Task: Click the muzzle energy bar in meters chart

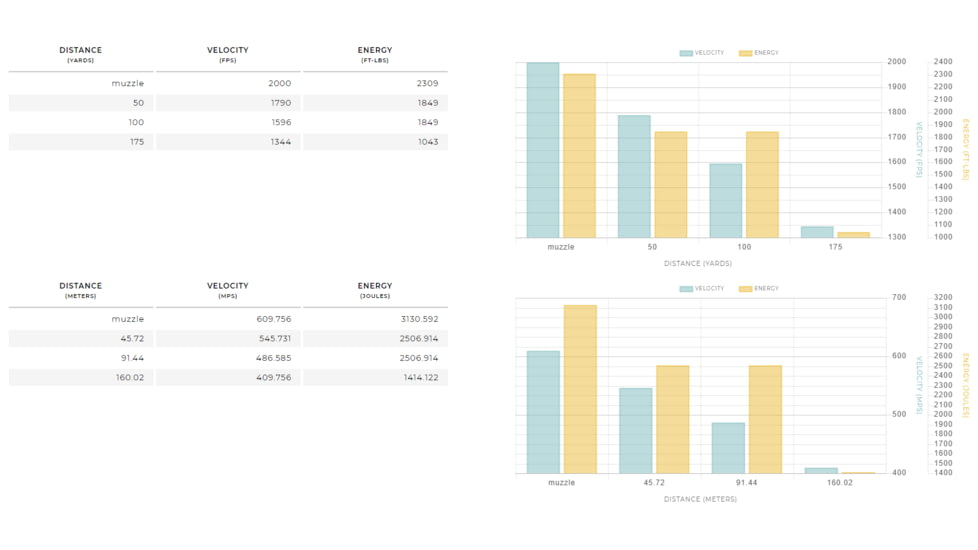Action: coord(580,389)
